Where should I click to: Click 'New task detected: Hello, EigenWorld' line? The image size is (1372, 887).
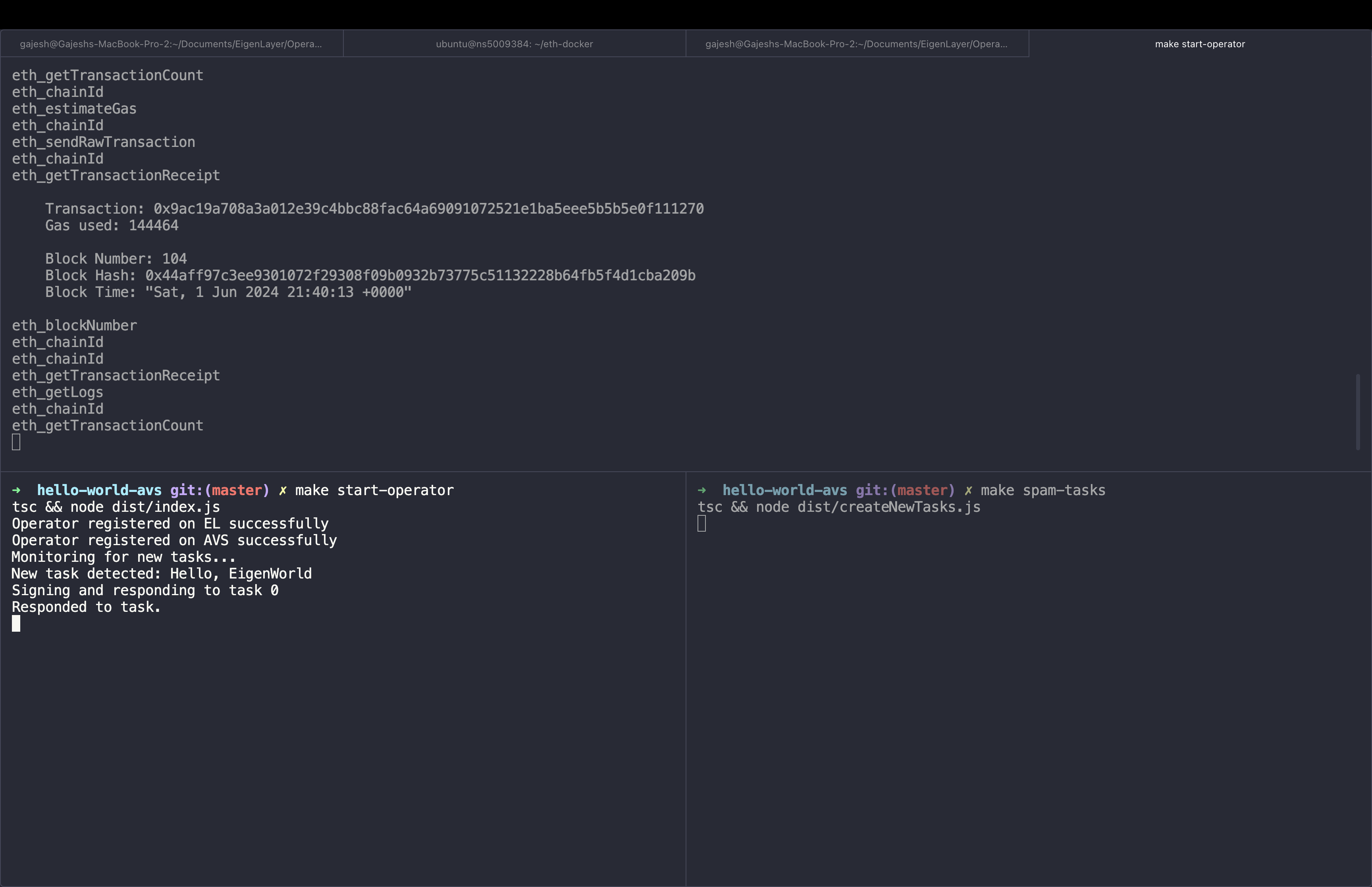point(162,574)
